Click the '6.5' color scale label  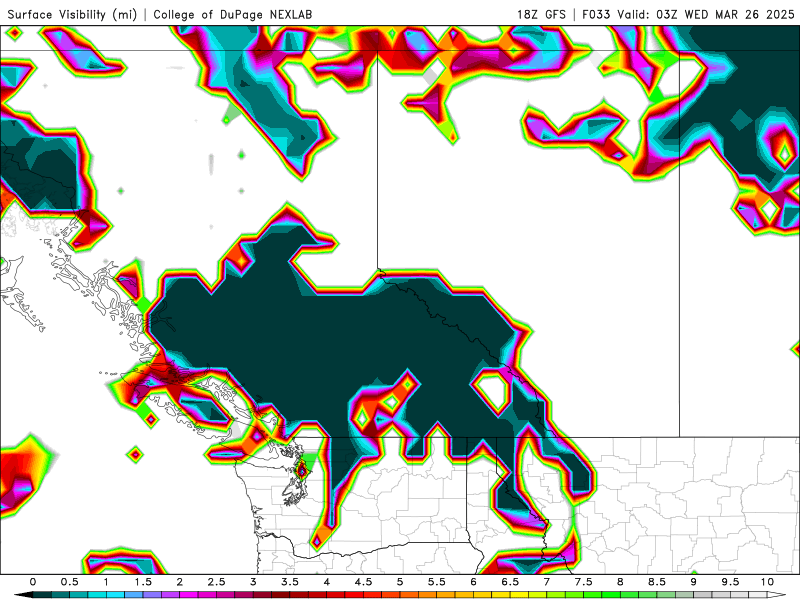(x=510, y=582)
